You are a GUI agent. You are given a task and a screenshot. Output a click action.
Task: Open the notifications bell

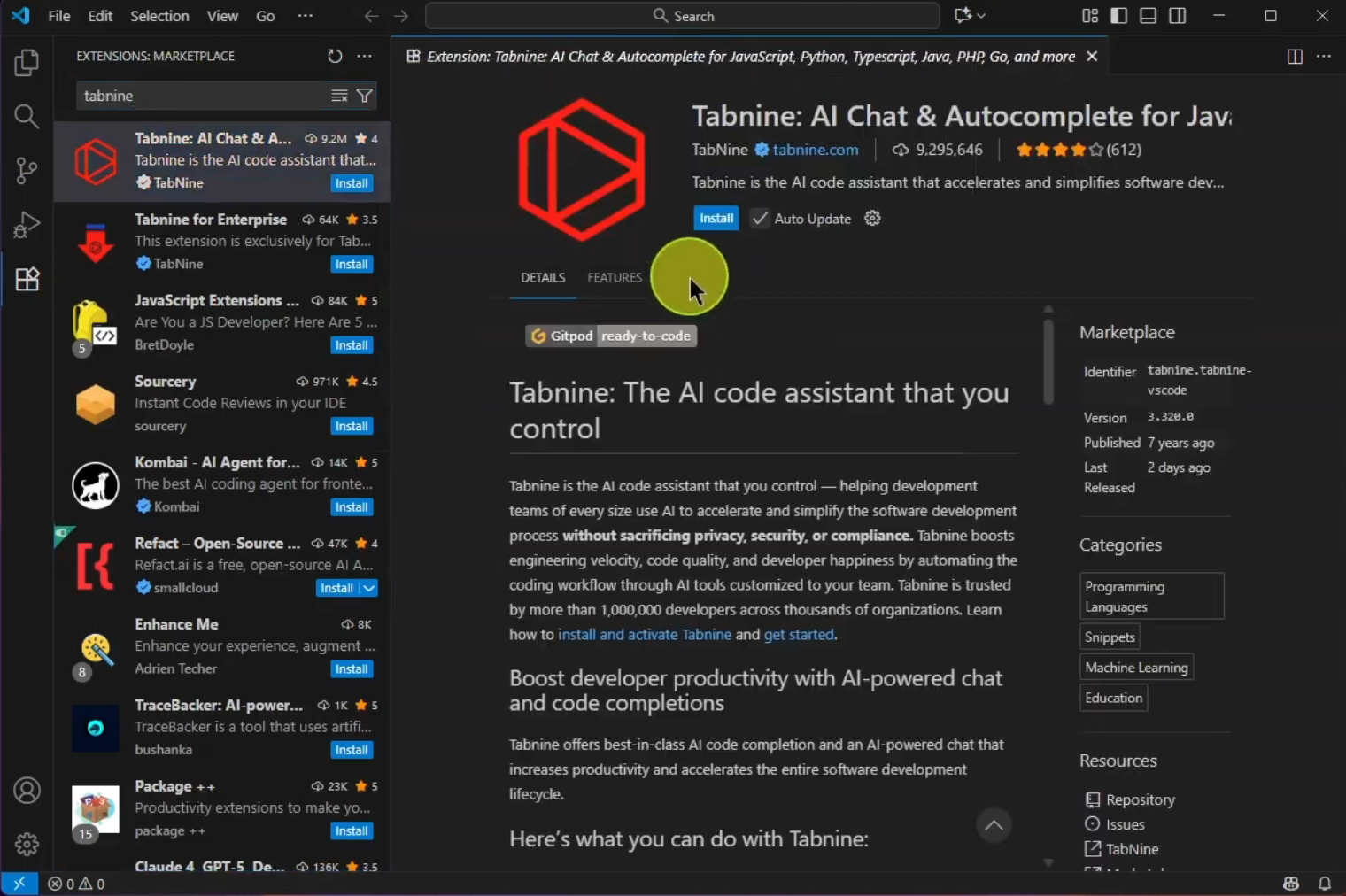coord(1325,884)
